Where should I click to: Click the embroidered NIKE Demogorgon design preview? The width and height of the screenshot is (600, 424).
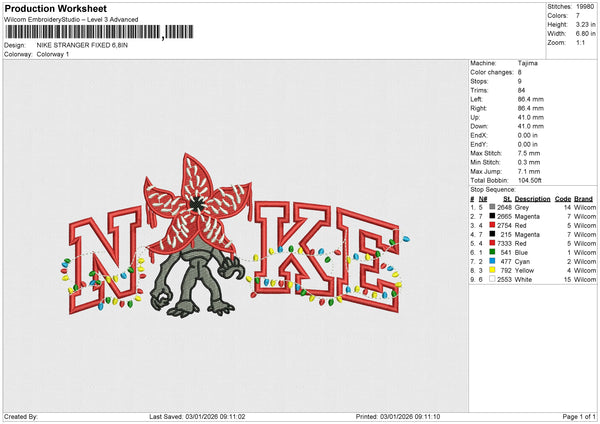[x=235, y=235]
